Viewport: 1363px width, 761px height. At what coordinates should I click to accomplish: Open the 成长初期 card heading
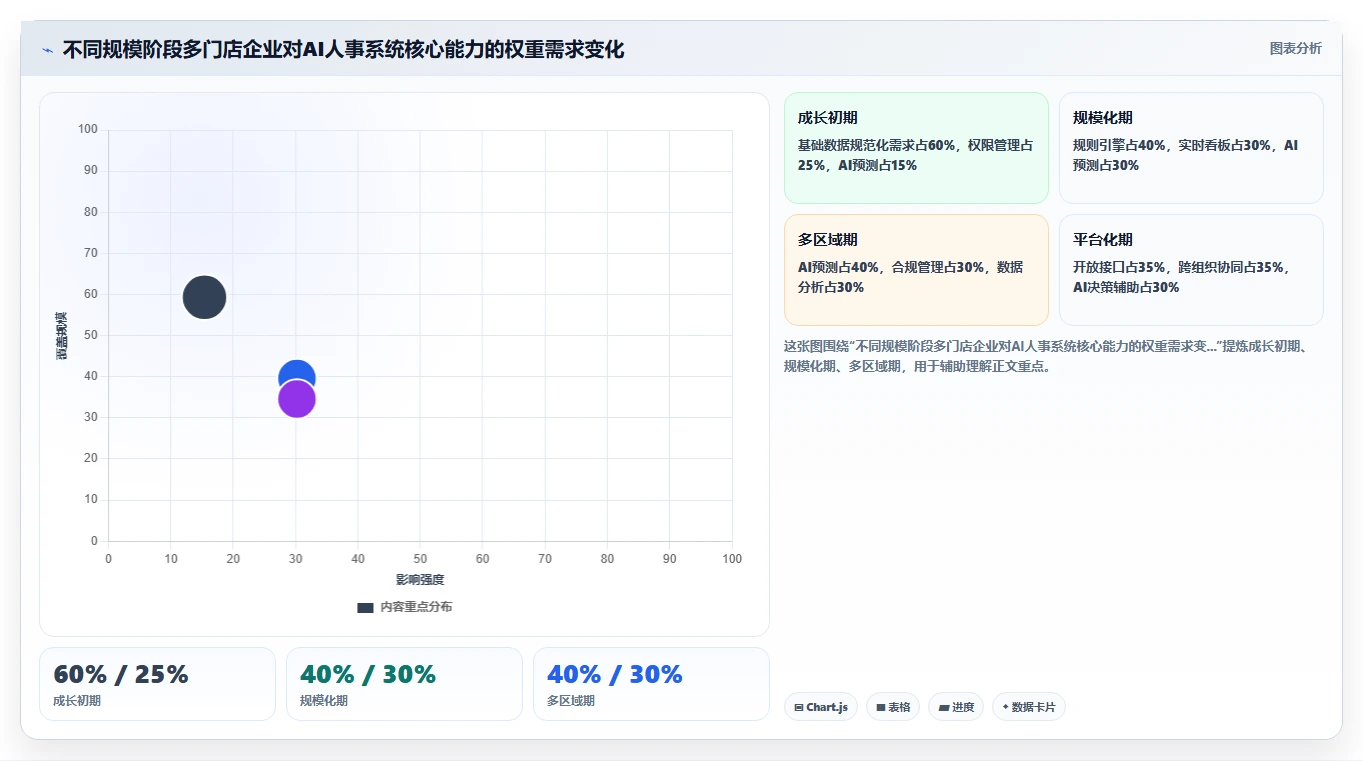click(x=827, y=118)
